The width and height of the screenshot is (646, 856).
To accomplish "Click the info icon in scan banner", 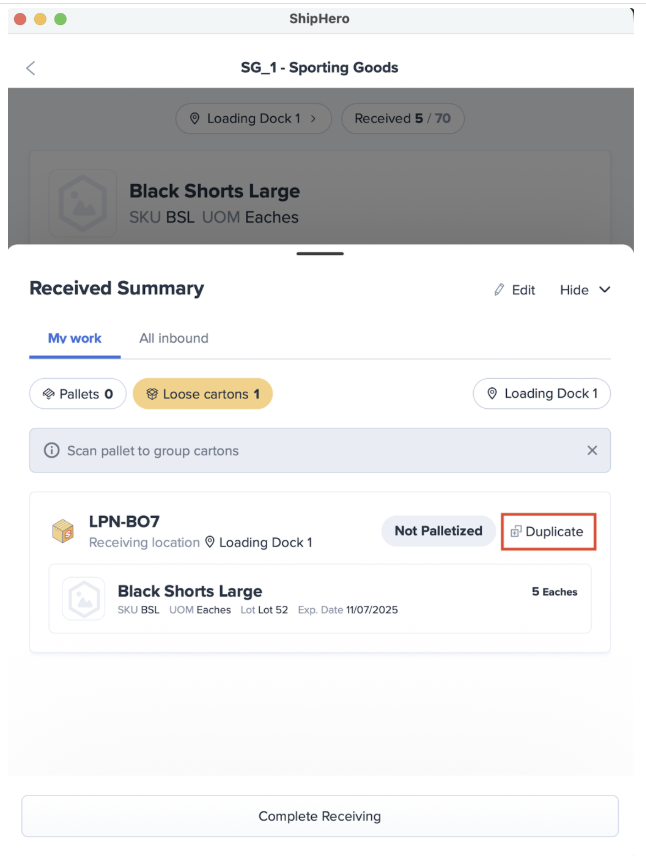I will pos(52,451).
